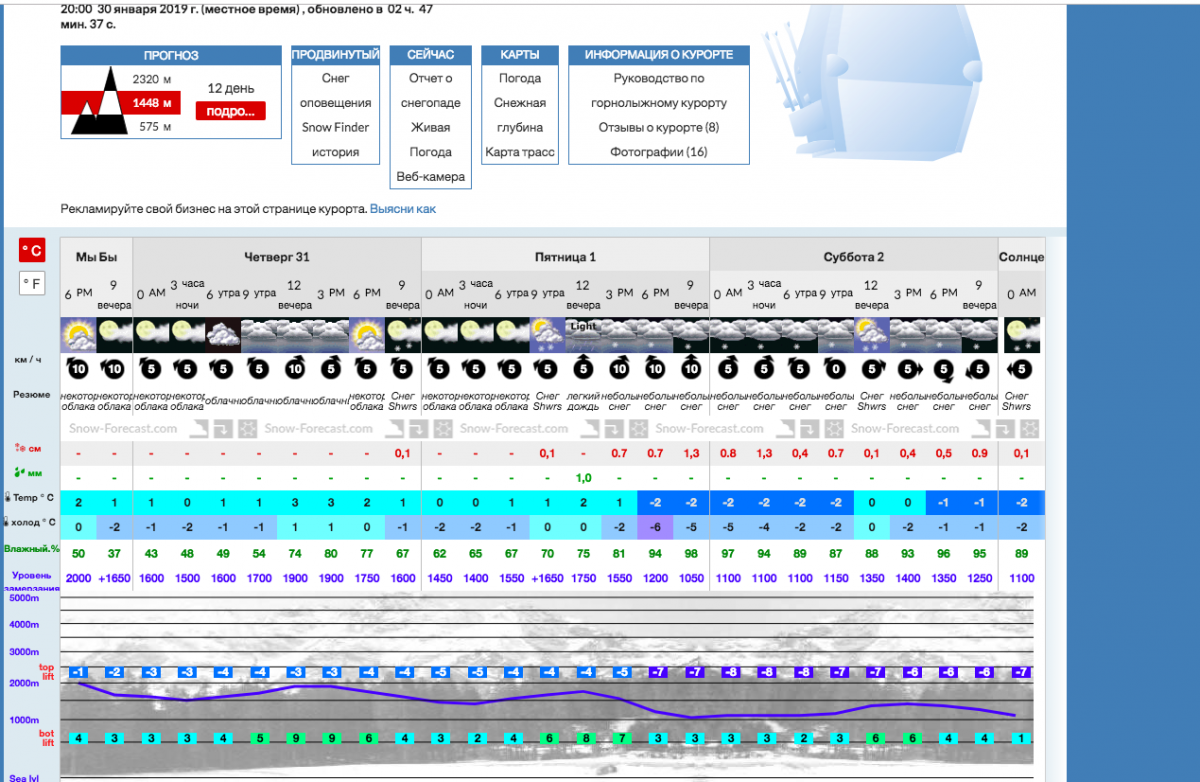Open Руководство по горнолыжному курорту link
Screen dimensions: 1200x782
pos(659,90)
